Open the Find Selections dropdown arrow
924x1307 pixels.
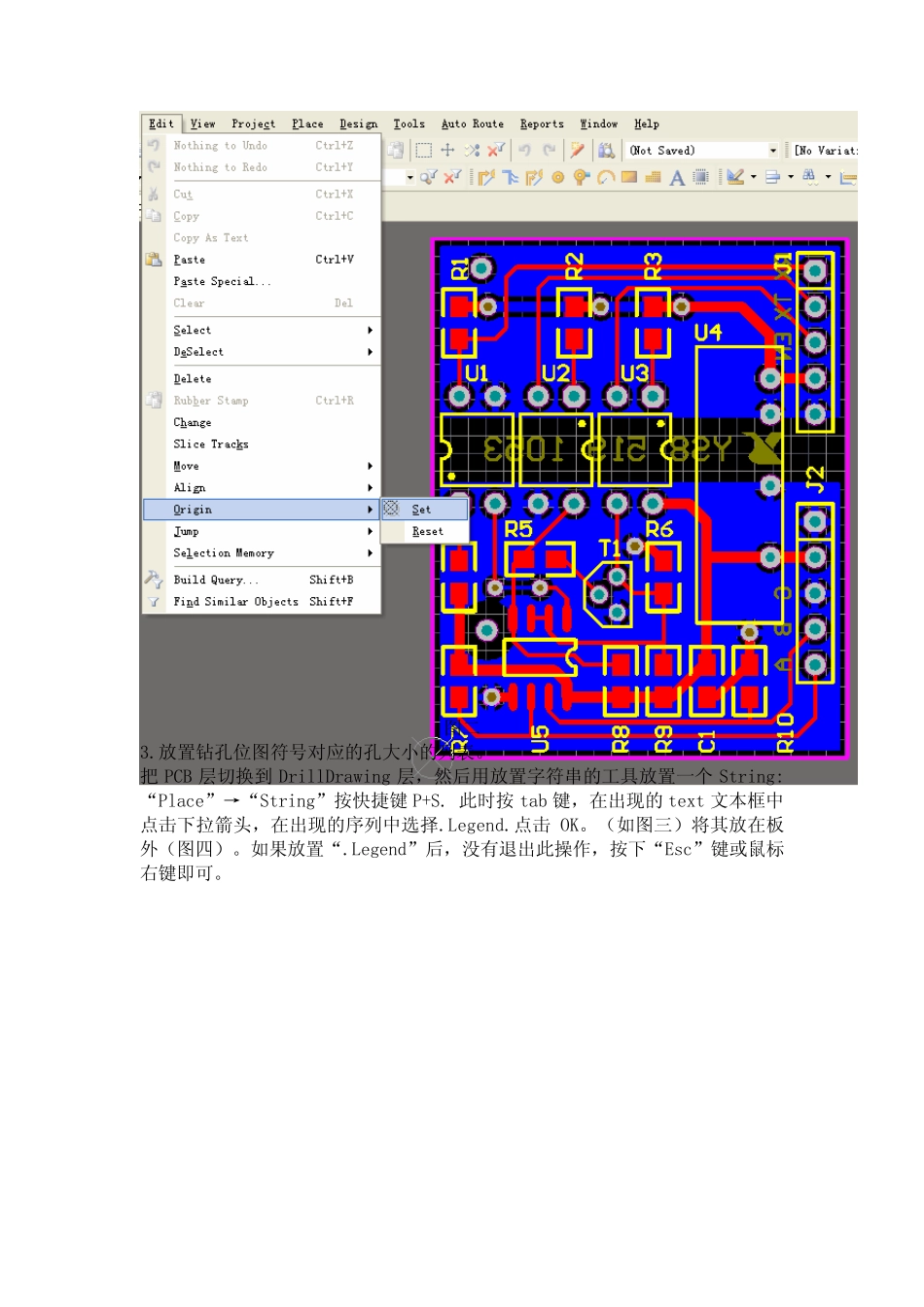828,177
